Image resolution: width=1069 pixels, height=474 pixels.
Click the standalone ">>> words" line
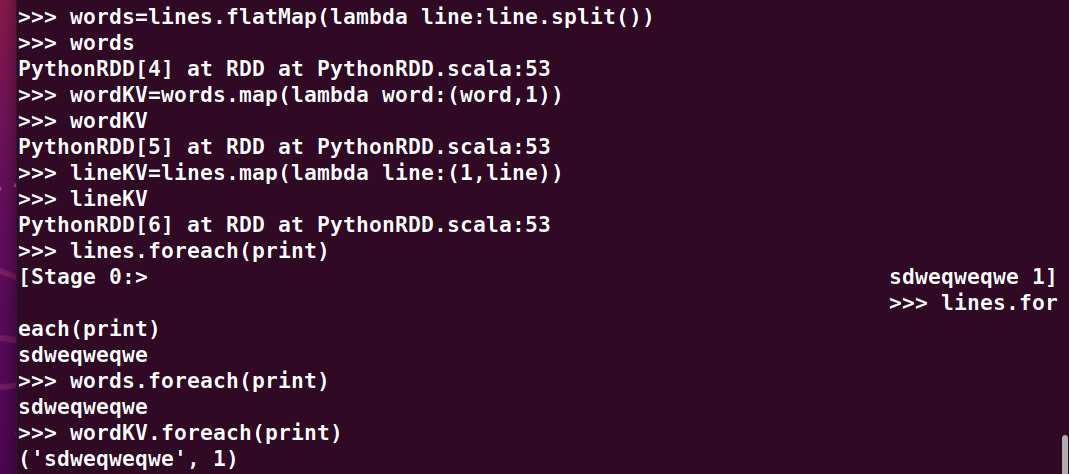pyautogui.click(x=76, y=44)
